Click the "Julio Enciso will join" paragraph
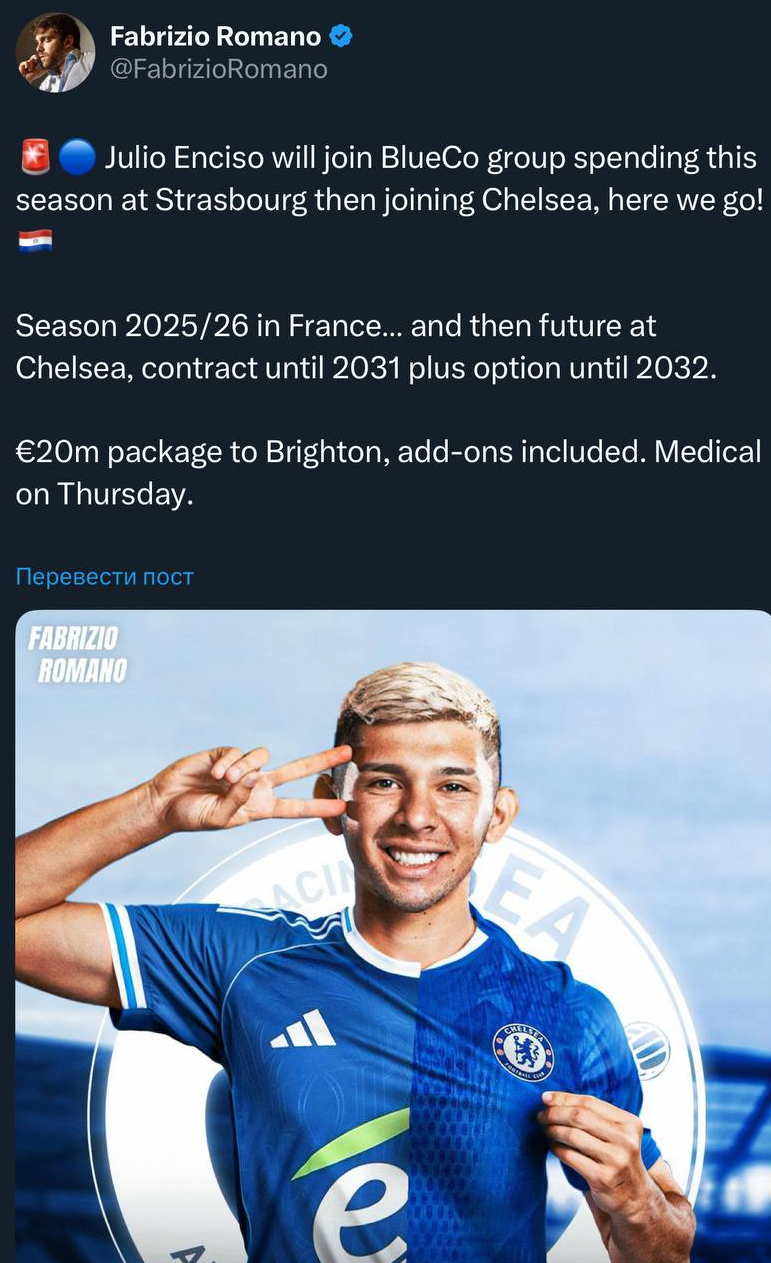This screenshot has height=1263, width=771. click(388, 180)
